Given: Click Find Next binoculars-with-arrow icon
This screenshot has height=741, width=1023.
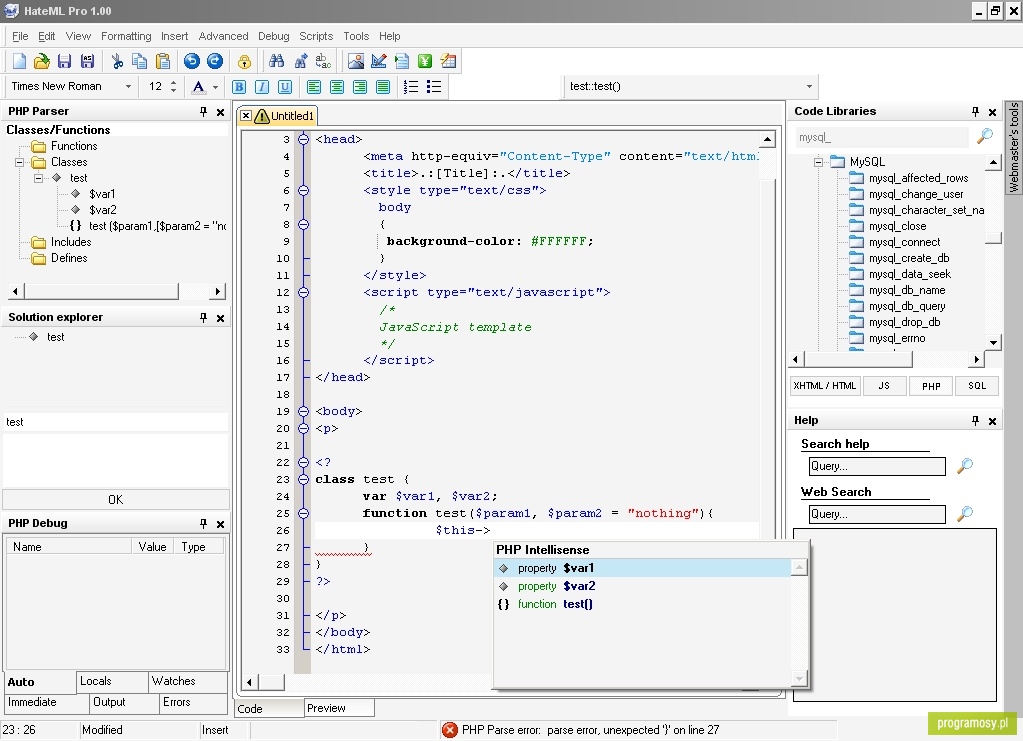Looking at the screenshot, I should pyautogui.click(x=300, y=61).
